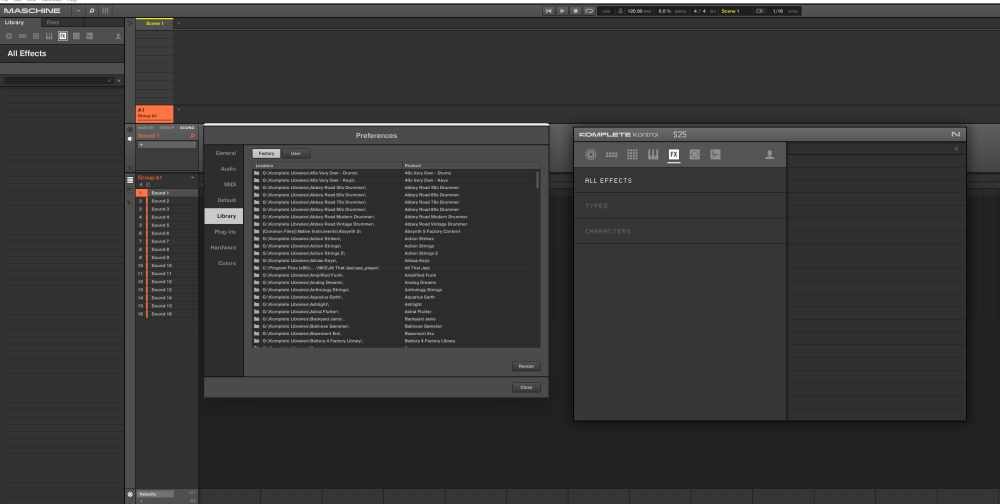The height and width of the screenshot is (504, 1000).
Task: Open the Maschine main menu dropdown arrow
Action: (x=78, y=11)
